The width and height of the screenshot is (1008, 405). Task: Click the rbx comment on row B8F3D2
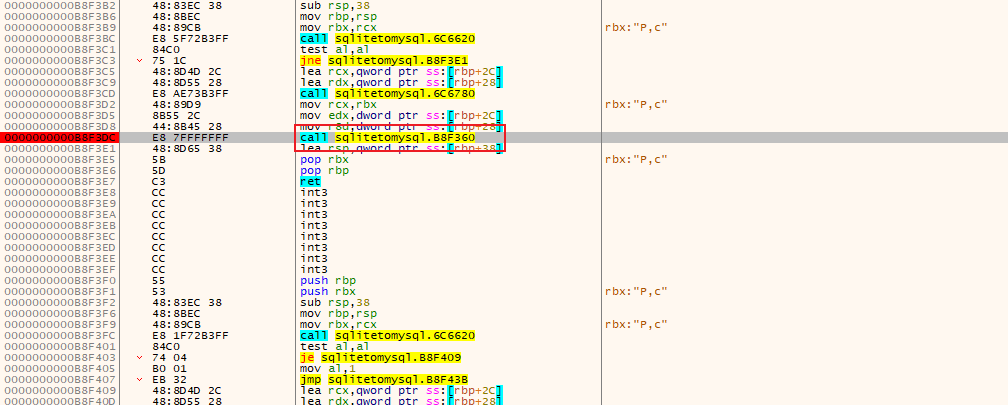coord(636,104)
